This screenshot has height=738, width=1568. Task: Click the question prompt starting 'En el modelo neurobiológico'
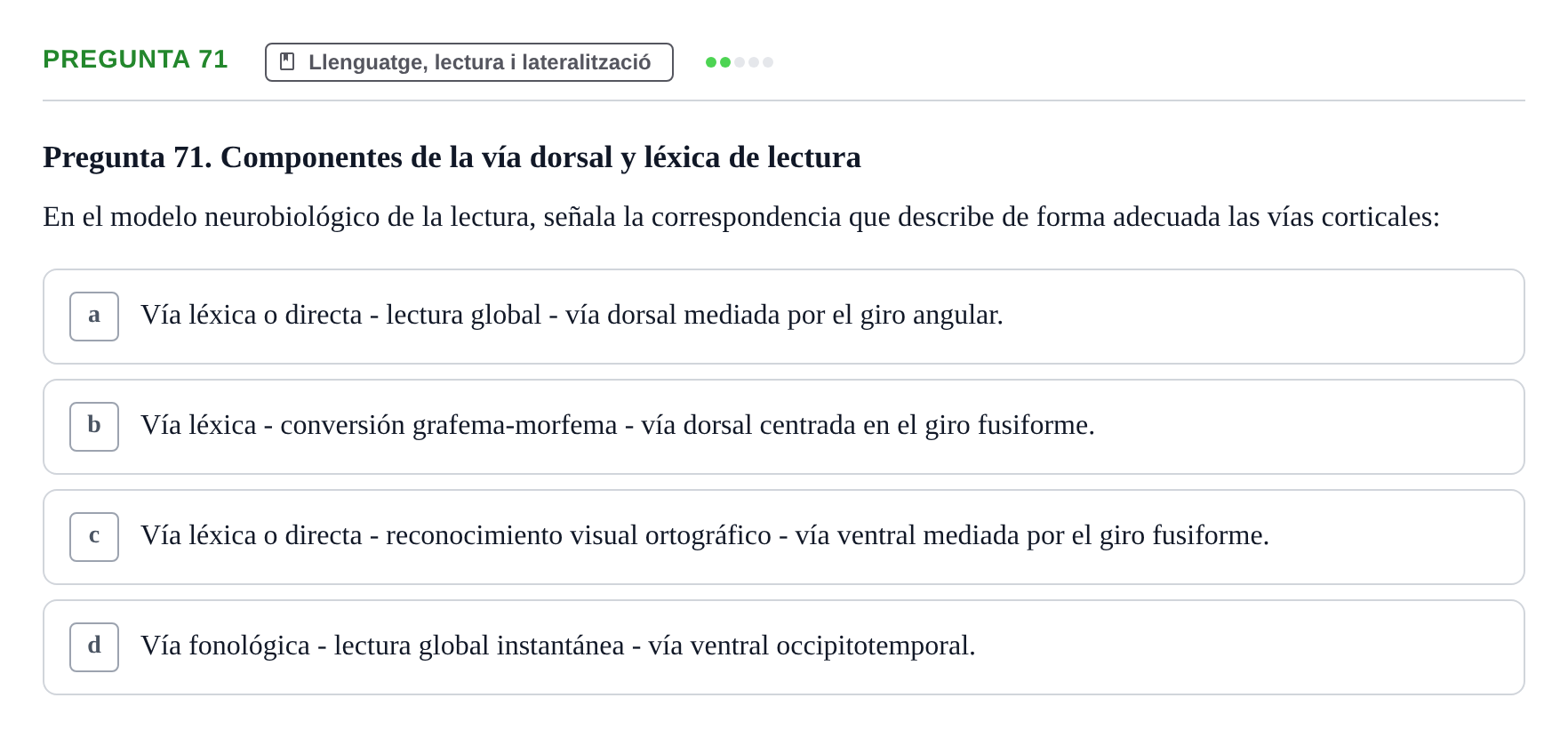click(x=741, y=217)
